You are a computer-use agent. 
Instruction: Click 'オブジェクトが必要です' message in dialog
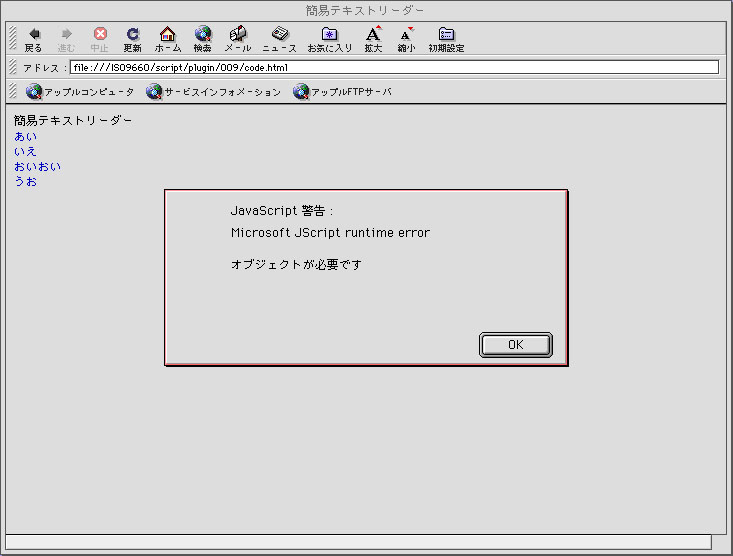(296, 264)
